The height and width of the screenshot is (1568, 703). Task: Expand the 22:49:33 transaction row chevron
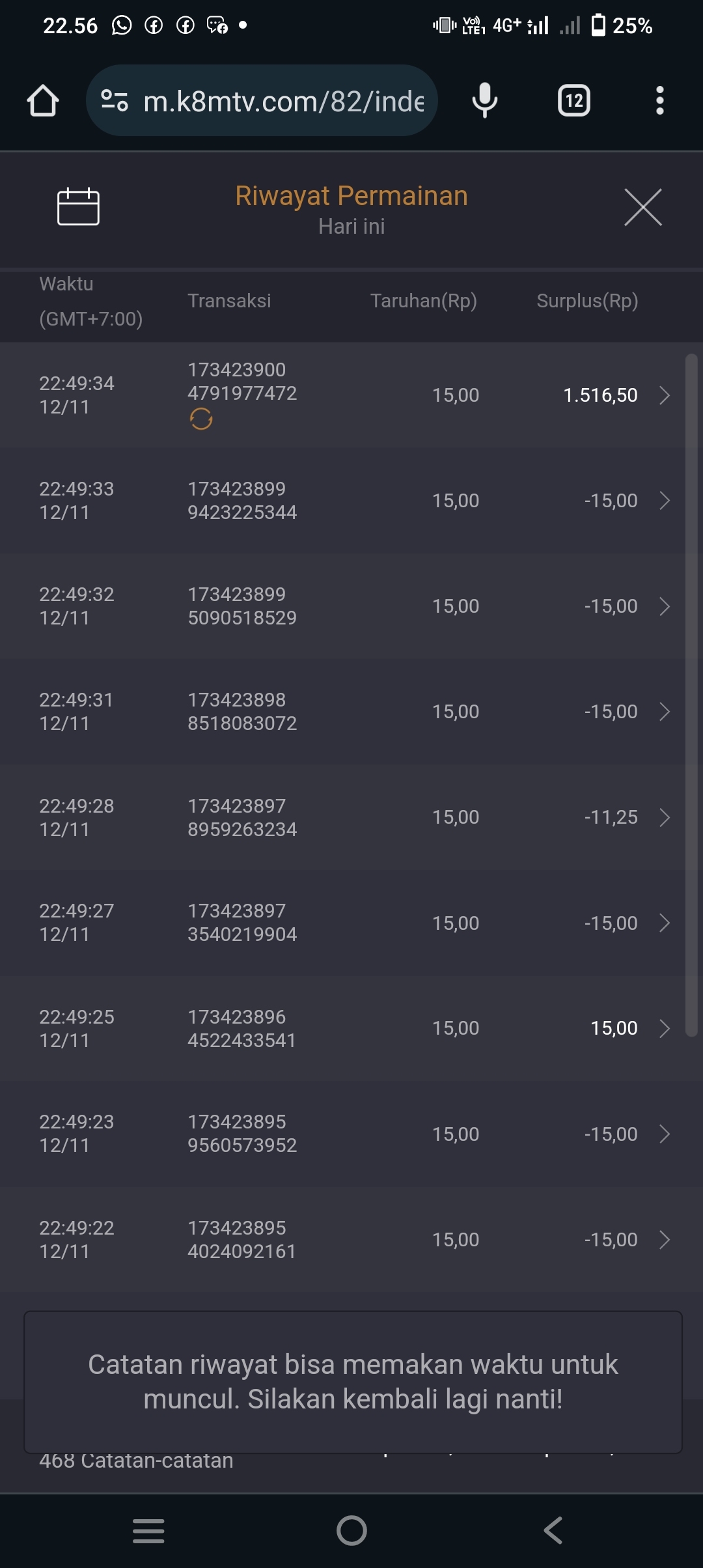665,501
